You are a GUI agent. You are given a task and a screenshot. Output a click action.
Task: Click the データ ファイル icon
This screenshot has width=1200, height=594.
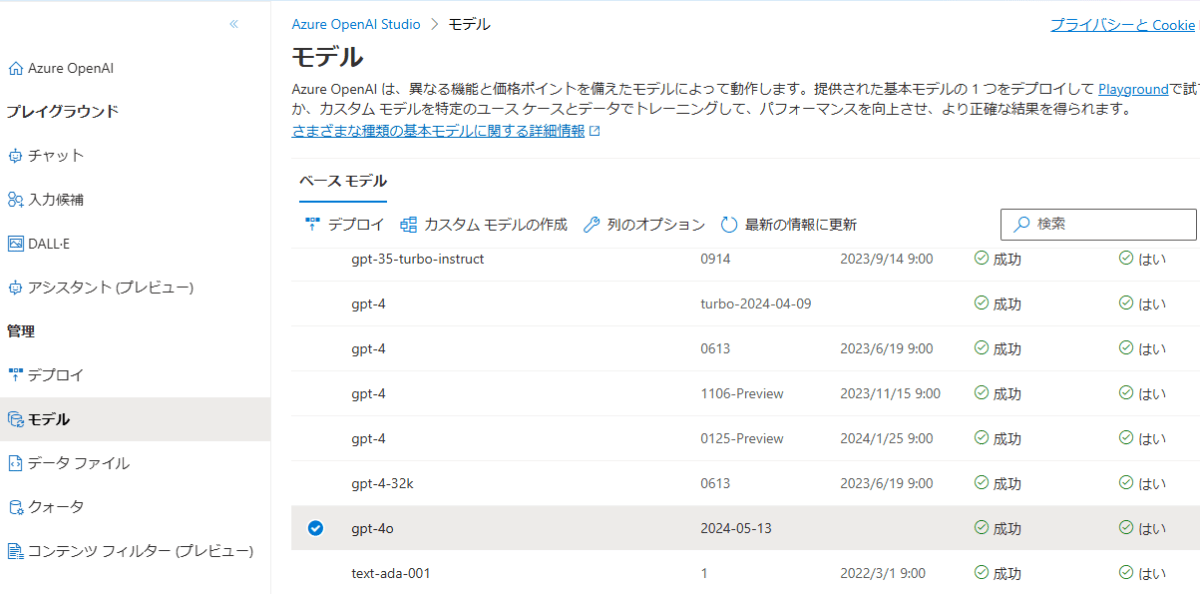15,463
